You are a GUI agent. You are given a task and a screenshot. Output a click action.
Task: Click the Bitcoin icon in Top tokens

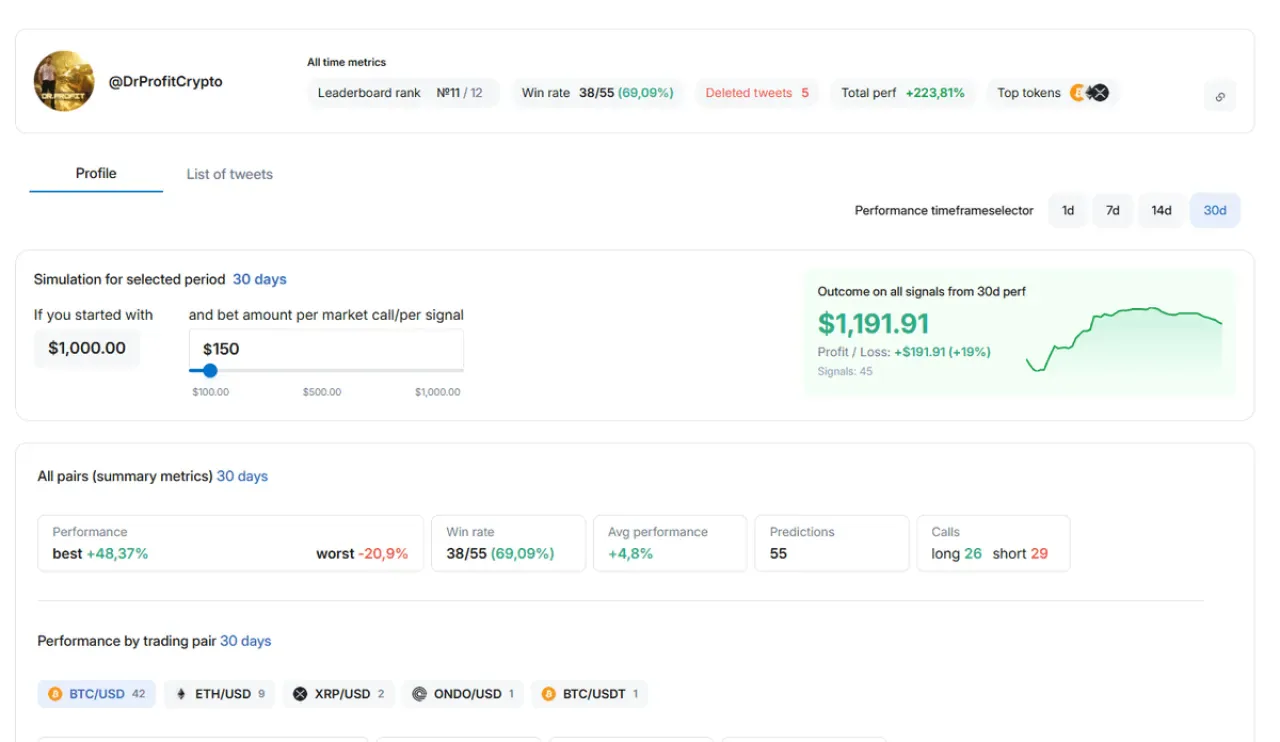click(1079, 93)
